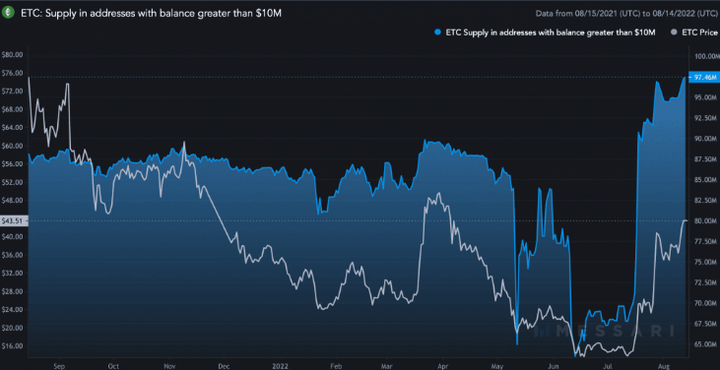The image size is (720, 370).
Task: Click the 100.00M right axis label
Action: point(707,56)
